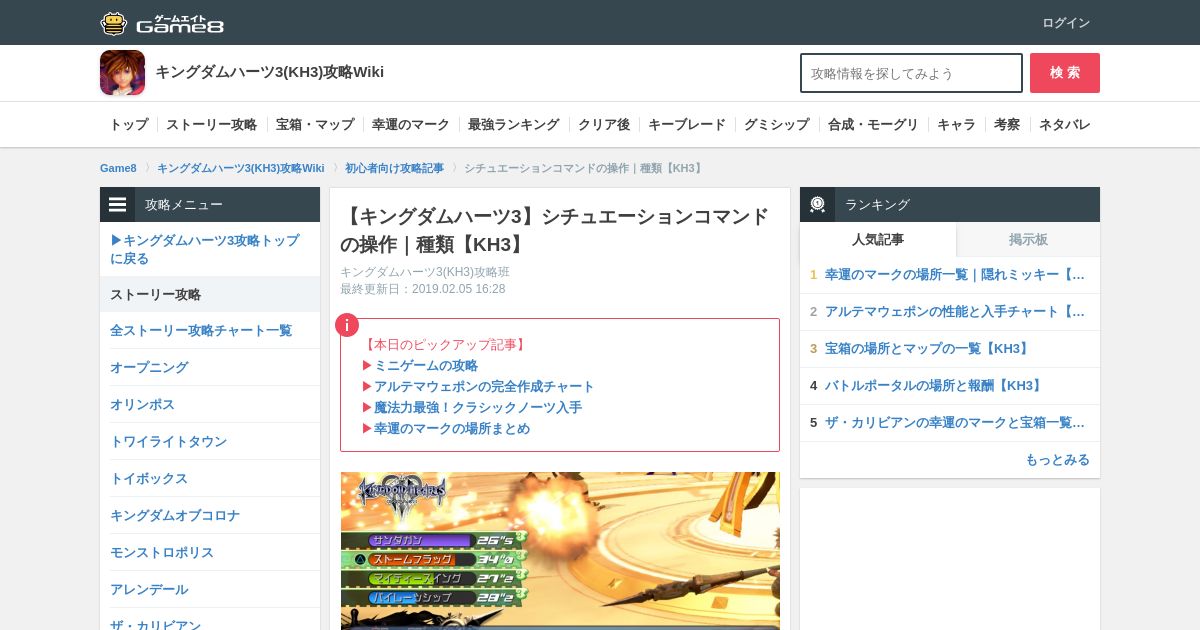The width and height of the screenshot is (1200, 630).
Task: Open トイボックス sidebar link
Action: [149, 478]
